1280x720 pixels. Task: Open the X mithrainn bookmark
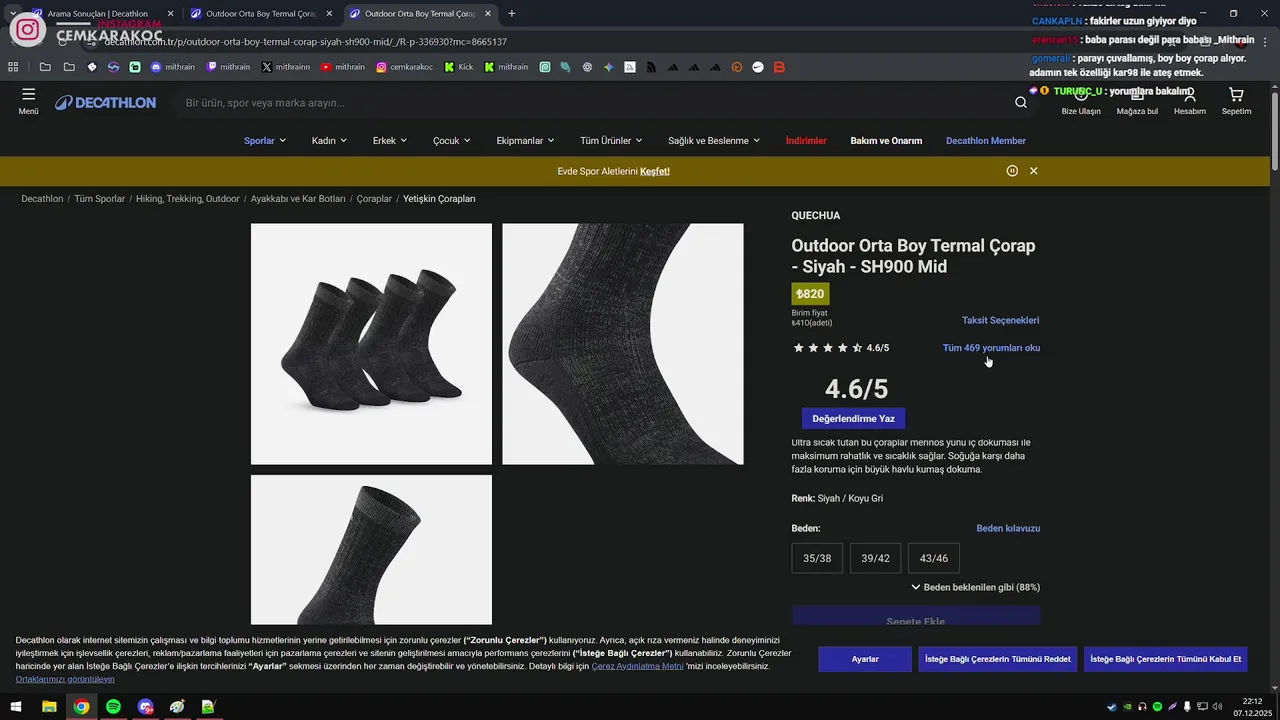[286, 67]
